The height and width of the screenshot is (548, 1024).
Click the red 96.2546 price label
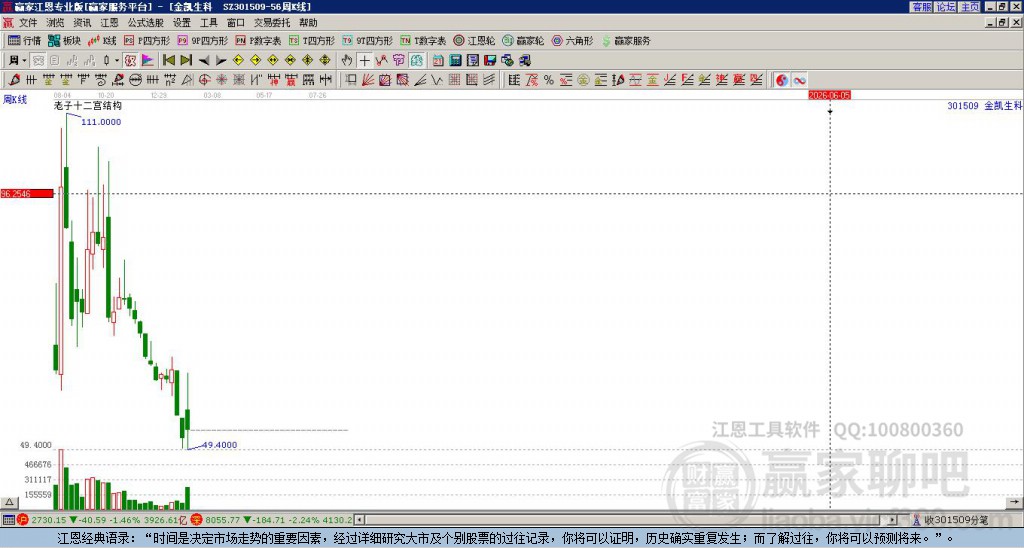tap(27, 193)
